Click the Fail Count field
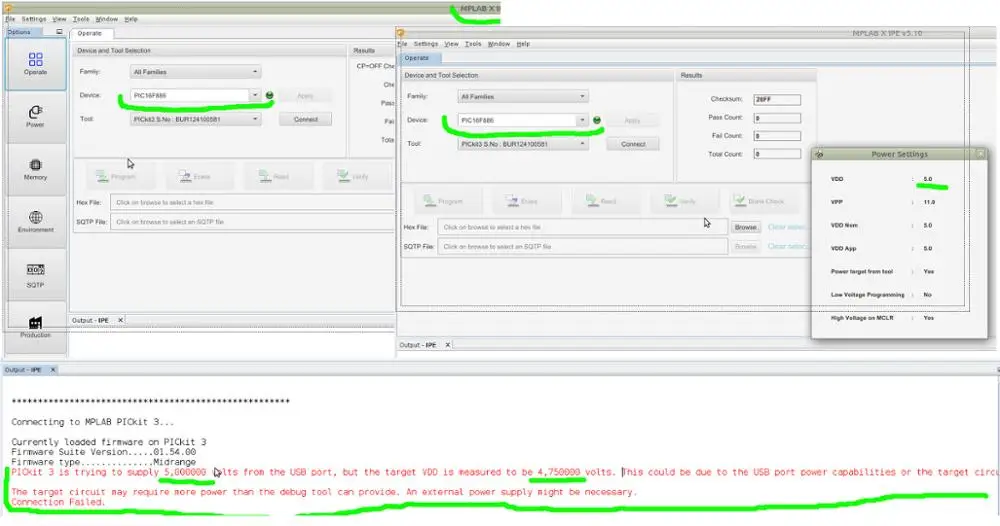 (x=777, y=136)
